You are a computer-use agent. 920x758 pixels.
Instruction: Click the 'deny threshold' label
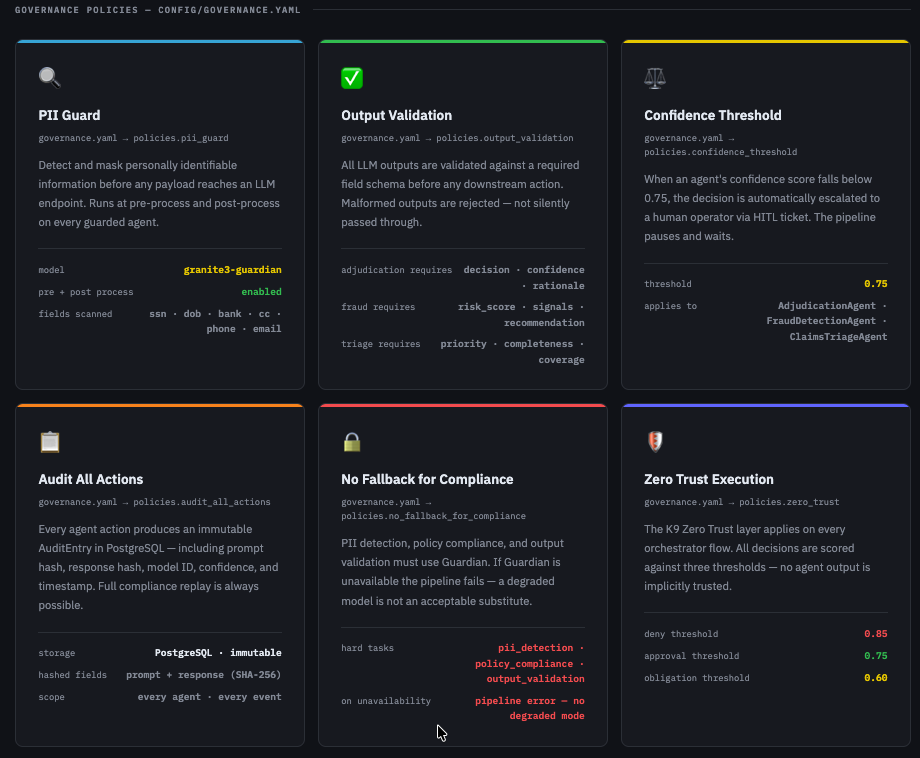tap(681, 634)
